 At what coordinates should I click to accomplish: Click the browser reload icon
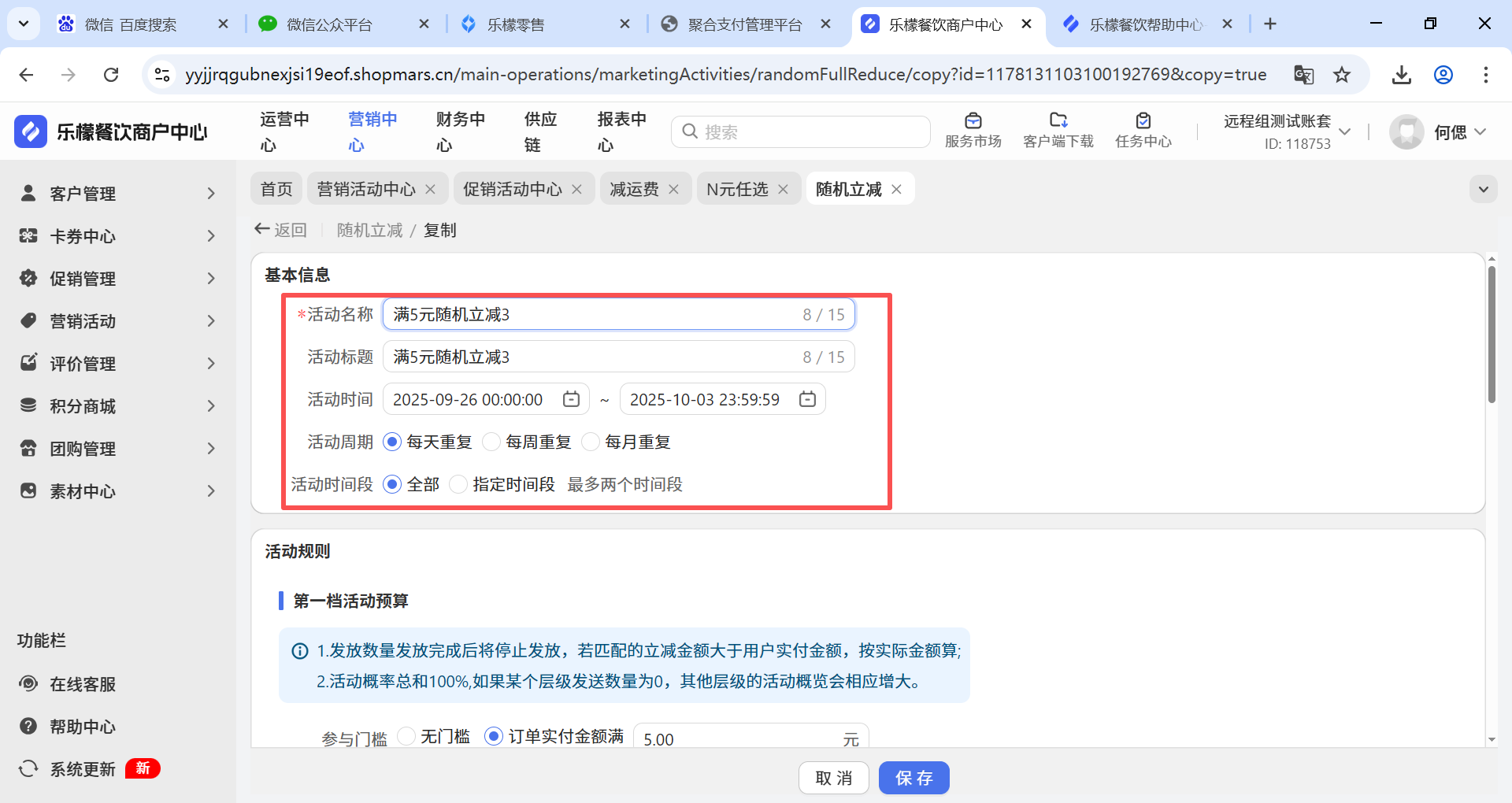(x=111, y=75)
